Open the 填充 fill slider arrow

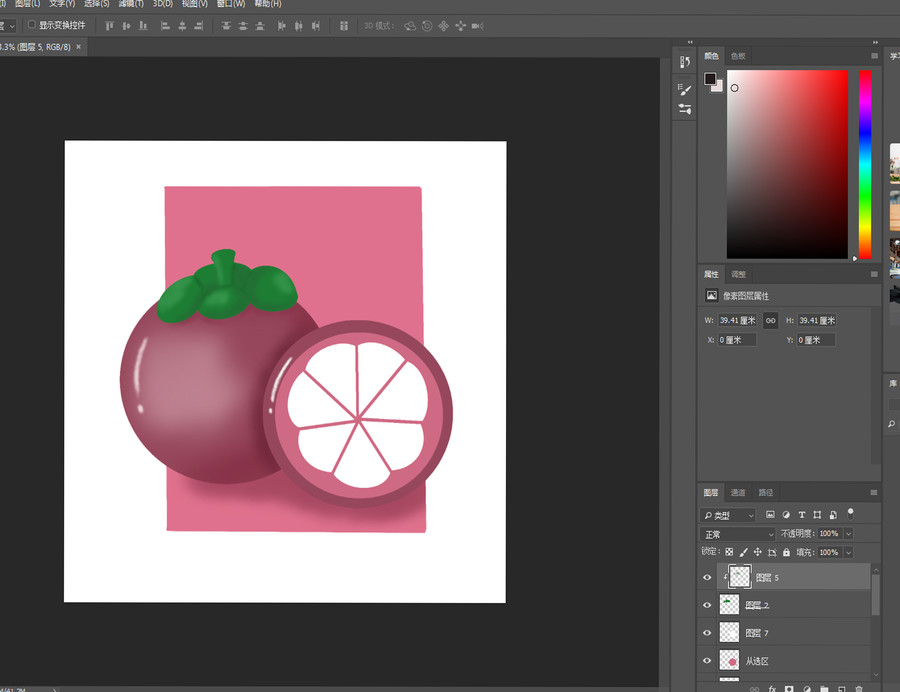(x=848, y=553)
